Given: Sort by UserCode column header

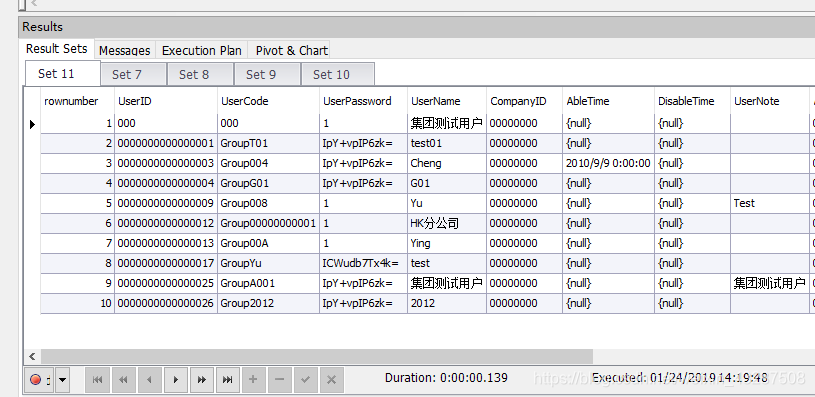Looking at the screenshot, I should pyautogui.click(x=268, y=101).
